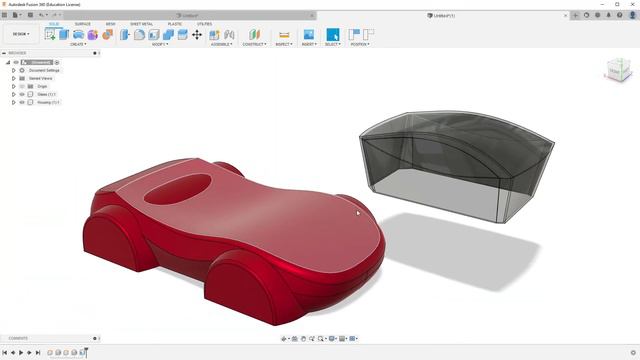Step the timeline back one feature
Image resolution: width=640 pixels, height=360 pixels.
tap(13, 352)
